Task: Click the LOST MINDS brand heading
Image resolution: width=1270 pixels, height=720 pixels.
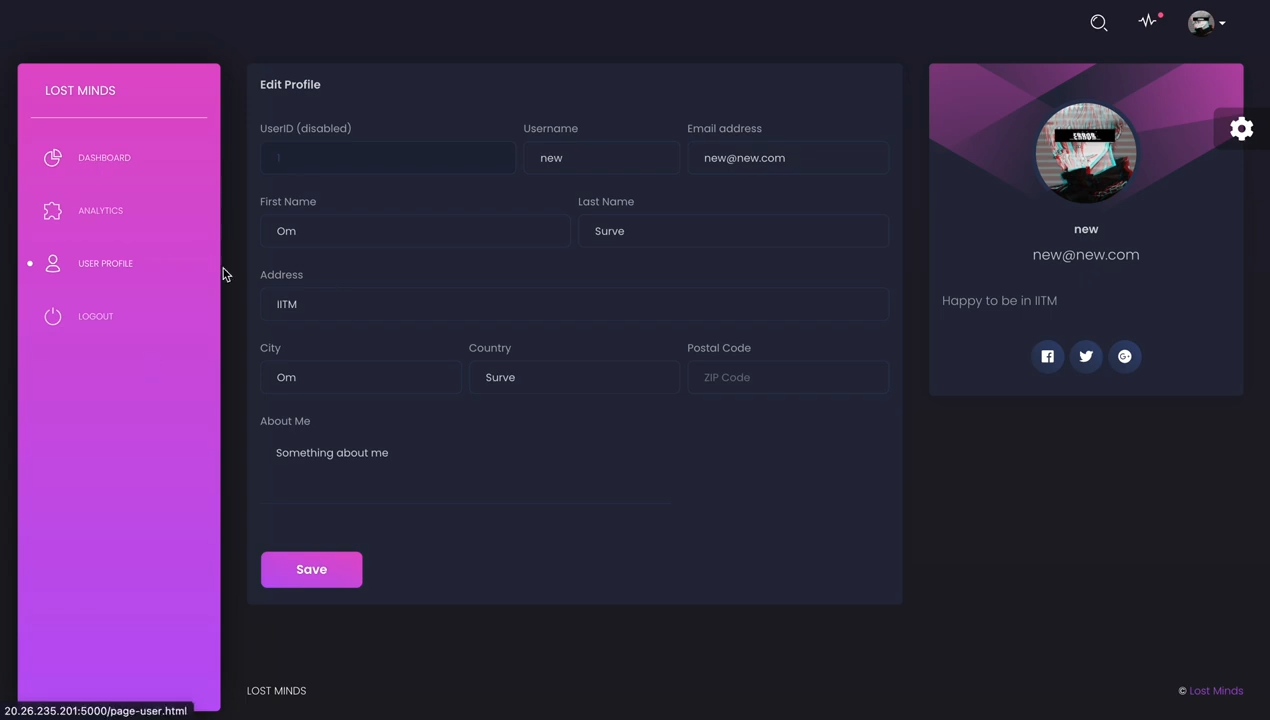Action: 80,90
